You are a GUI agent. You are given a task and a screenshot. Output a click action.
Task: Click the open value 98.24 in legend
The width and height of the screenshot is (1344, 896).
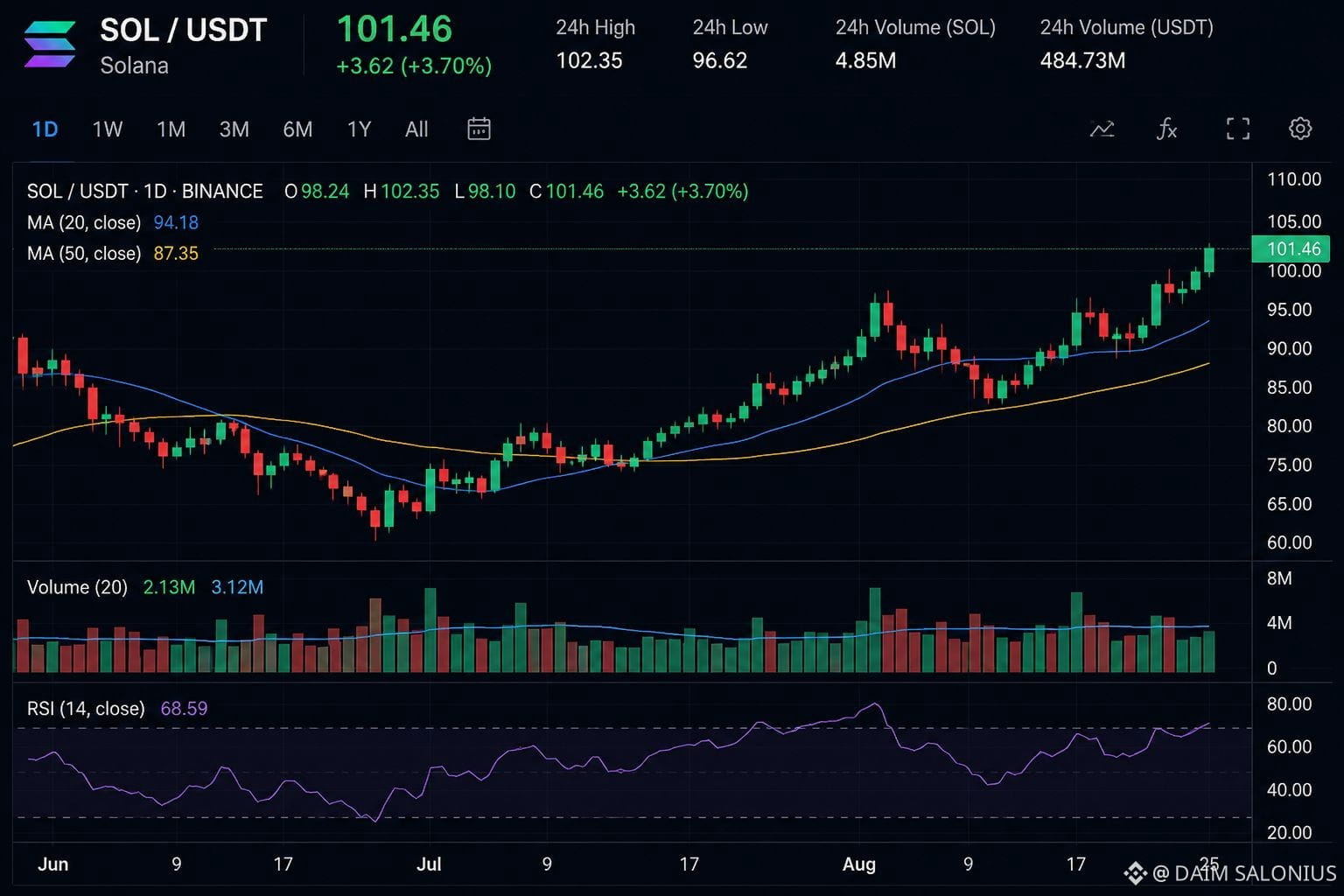325,192
